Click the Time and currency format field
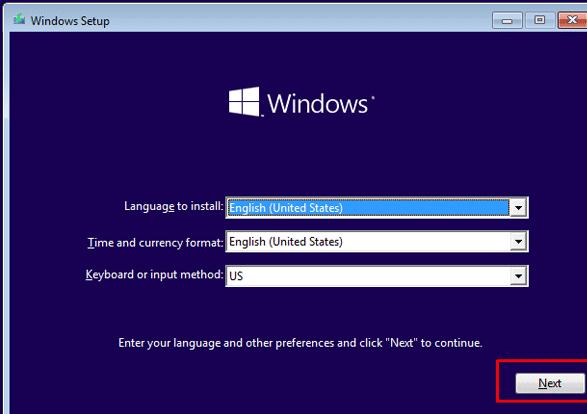587x414 pixels. click(377, 241)
